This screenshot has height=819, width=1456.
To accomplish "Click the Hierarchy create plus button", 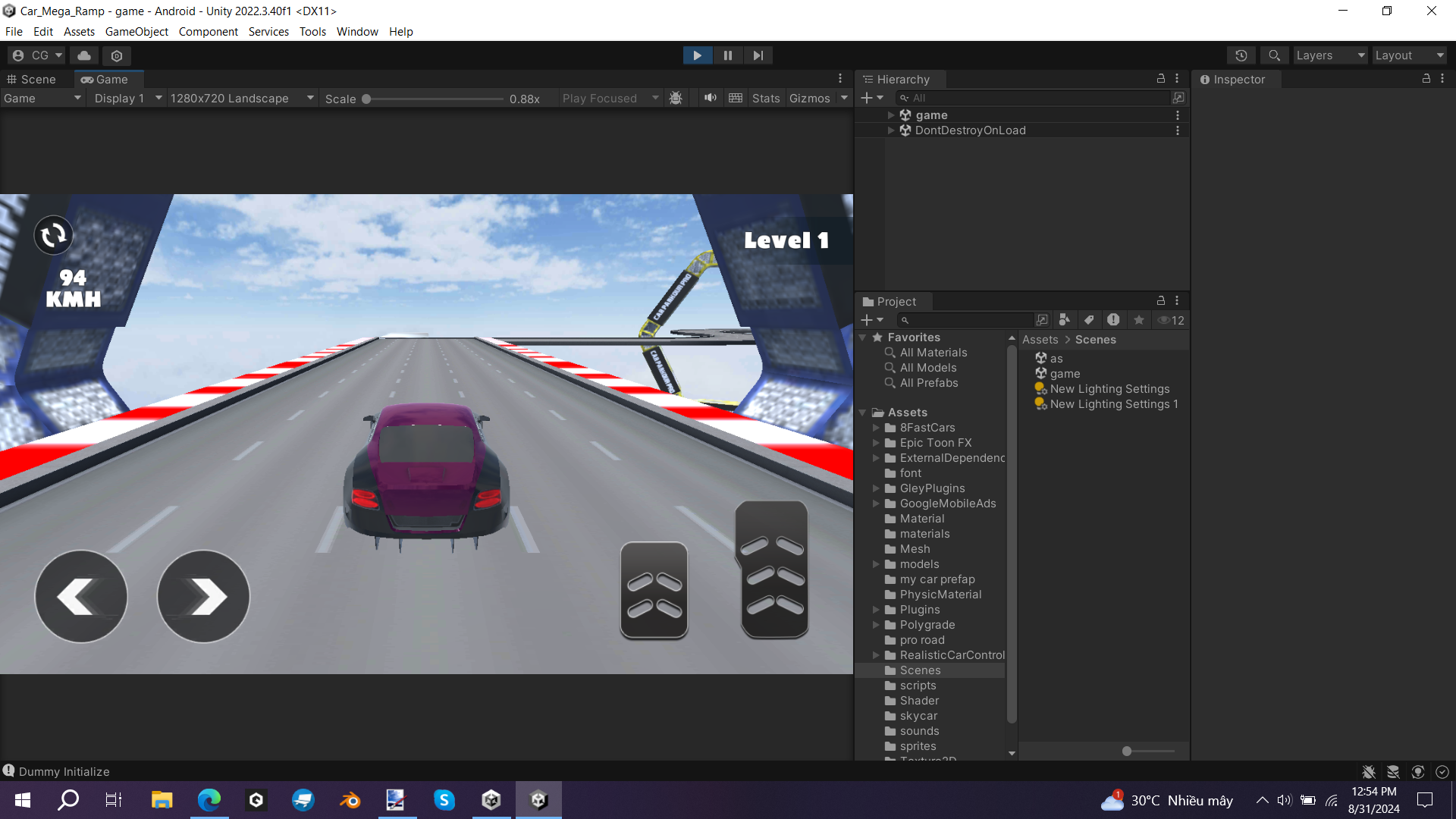I will 872,98.
